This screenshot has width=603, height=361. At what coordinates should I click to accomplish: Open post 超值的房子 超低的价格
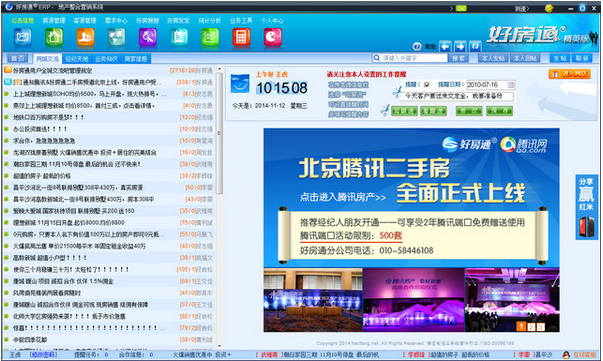42,176
